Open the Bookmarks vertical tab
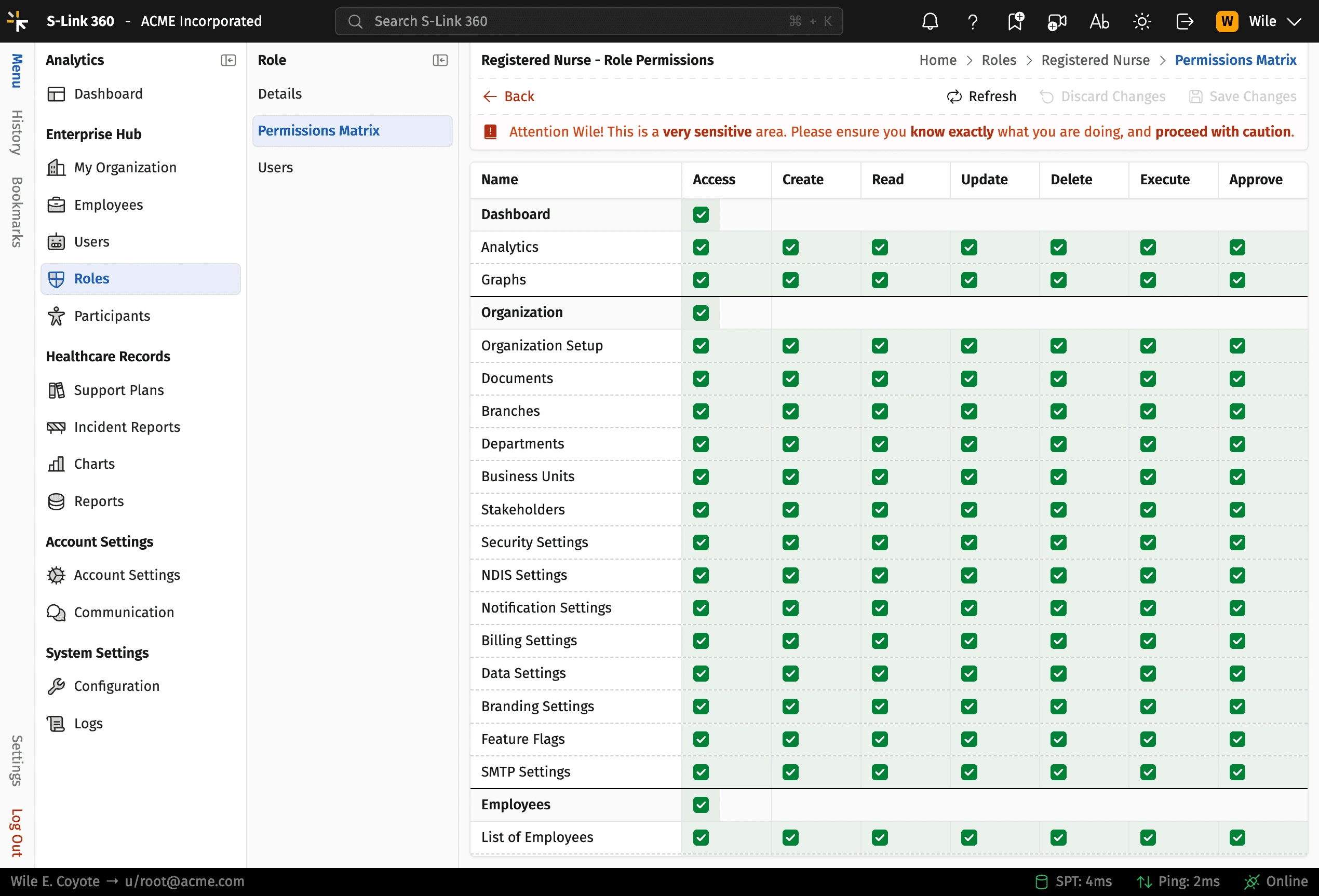The height and width of the screenshot is (896, 1319). (x=17, y=212)
